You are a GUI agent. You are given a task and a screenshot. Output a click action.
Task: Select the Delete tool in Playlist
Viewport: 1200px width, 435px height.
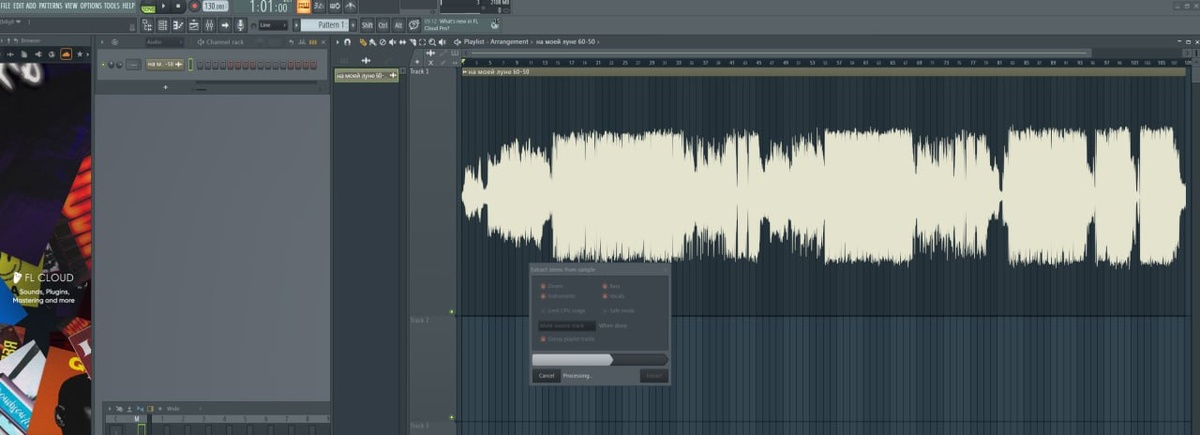(382, 42)
